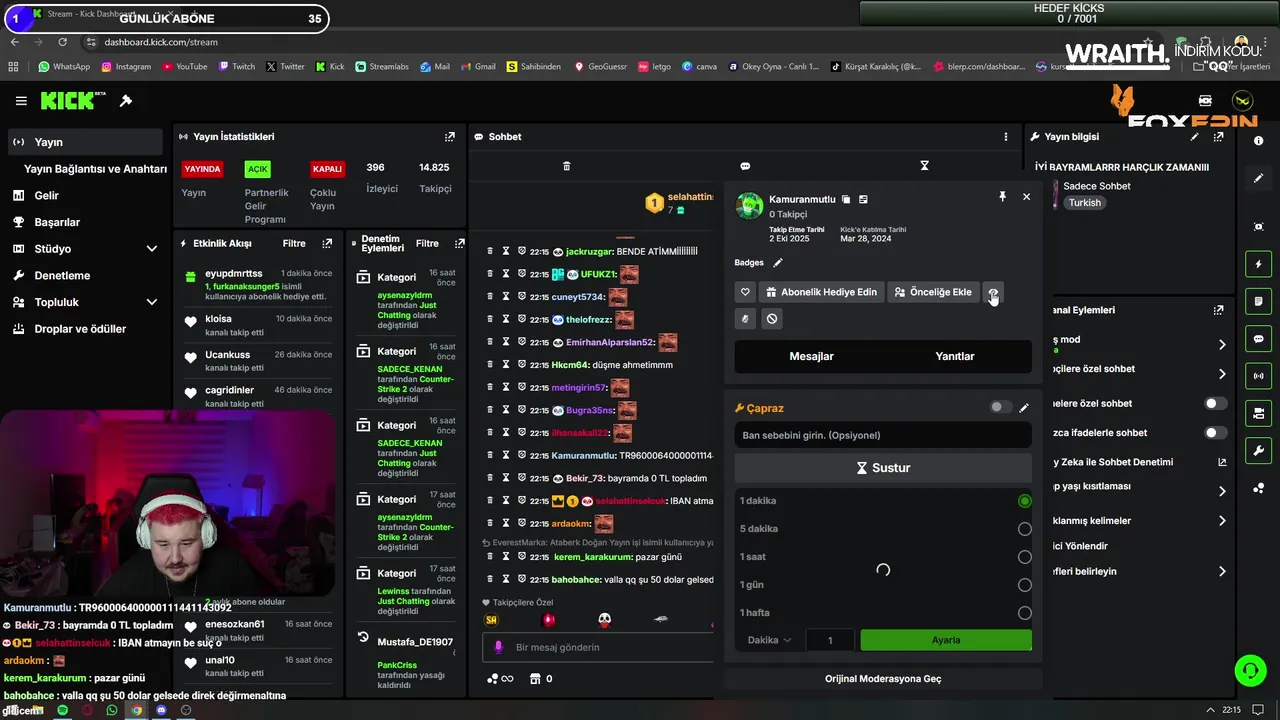The image size is (1280, 720).
Task: Click the speech bubble icon in the chat toolbar
Action: (x=745, y=166)
